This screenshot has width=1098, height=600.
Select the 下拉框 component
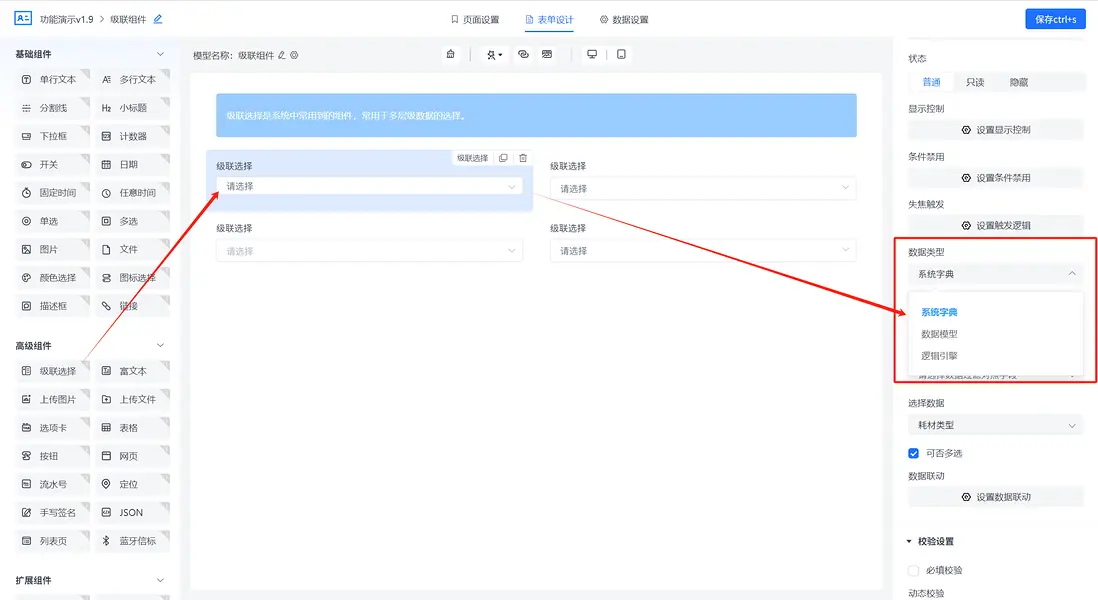point(53,136)
